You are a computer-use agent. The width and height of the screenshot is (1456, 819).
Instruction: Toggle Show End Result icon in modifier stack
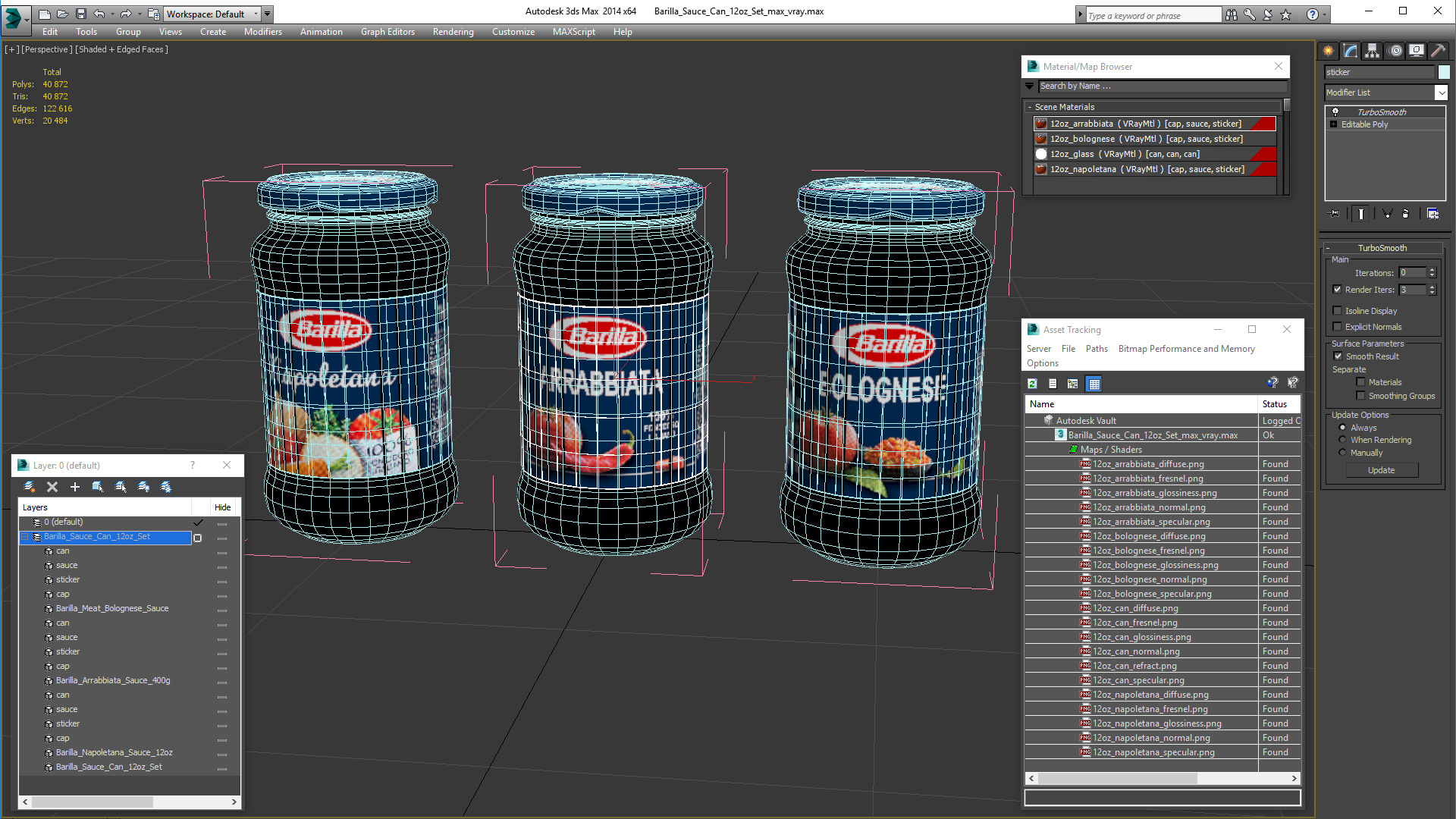point(1361,214)
